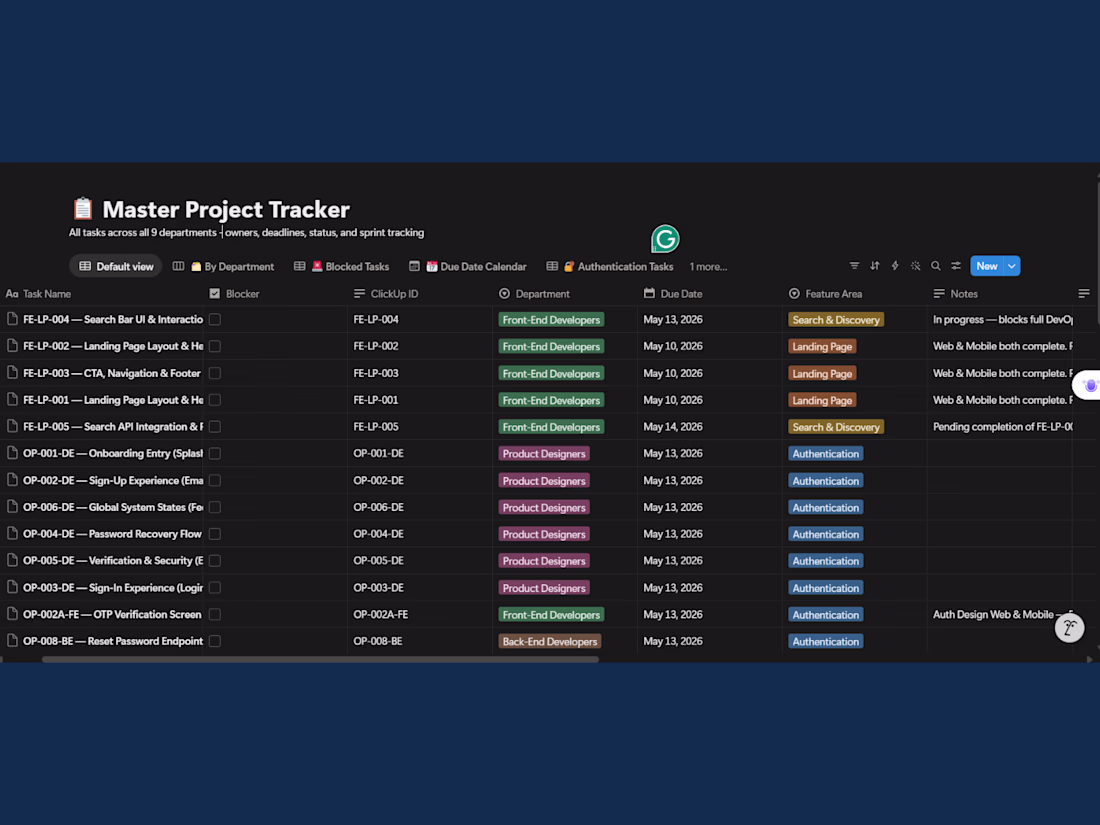Open database search with the magnifier icon
The image size is (1100, 825).
pyautogui.click(x=935, y=266)
